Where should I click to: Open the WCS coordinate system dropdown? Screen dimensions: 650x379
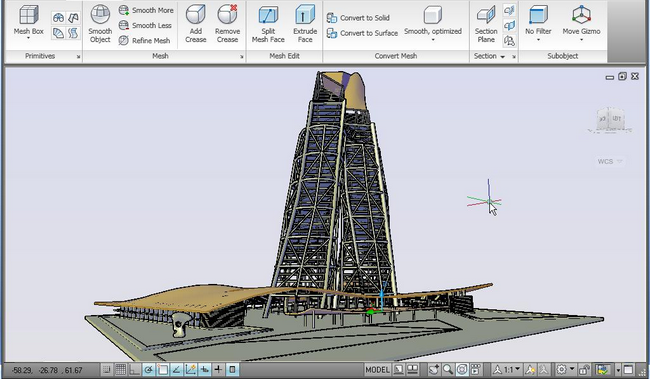pos(610,161)
